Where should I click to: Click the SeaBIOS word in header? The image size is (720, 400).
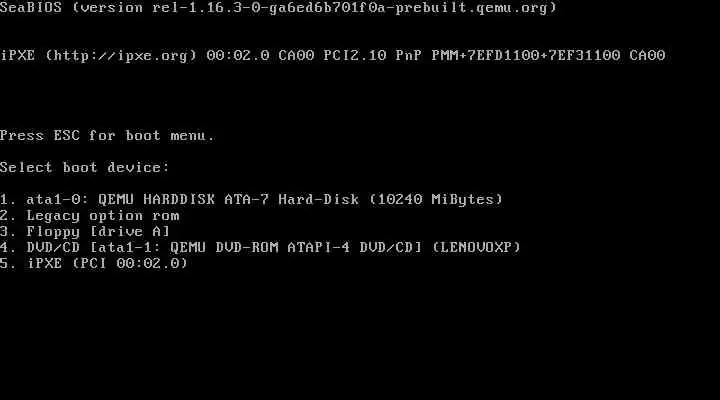coord(31,8)
